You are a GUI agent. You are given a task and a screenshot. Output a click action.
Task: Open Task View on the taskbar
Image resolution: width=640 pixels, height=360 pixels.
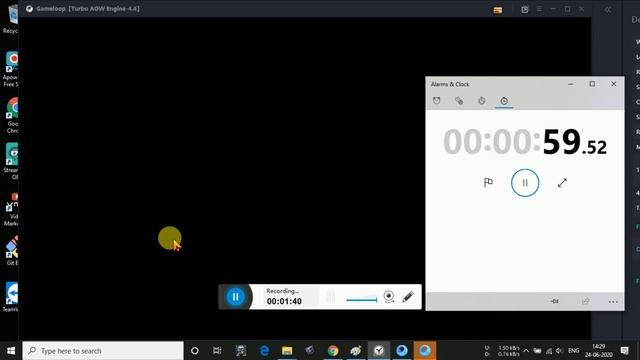point(217,351)
